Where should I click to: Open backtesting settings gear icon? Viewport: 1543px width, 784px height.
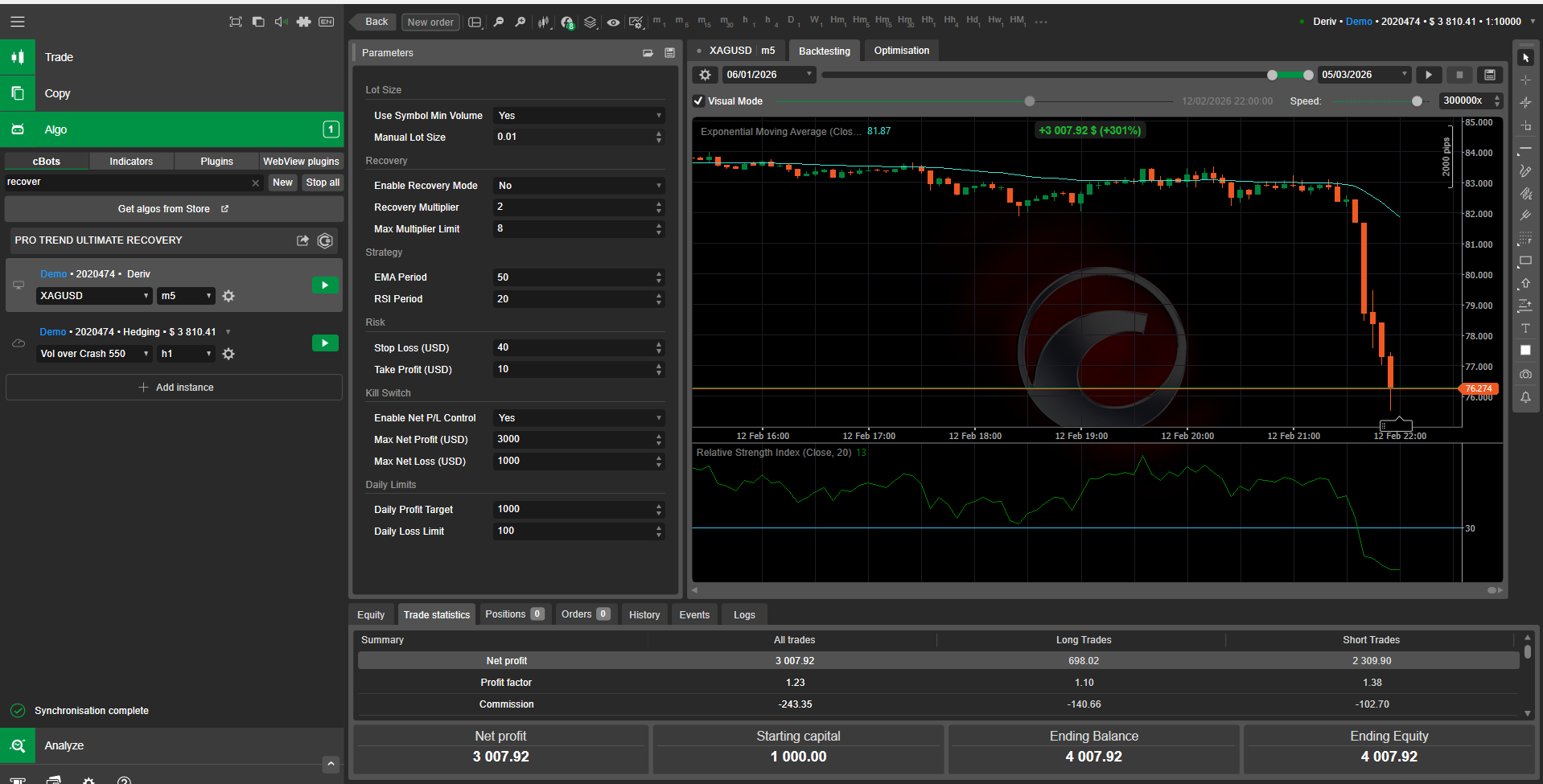706,75
